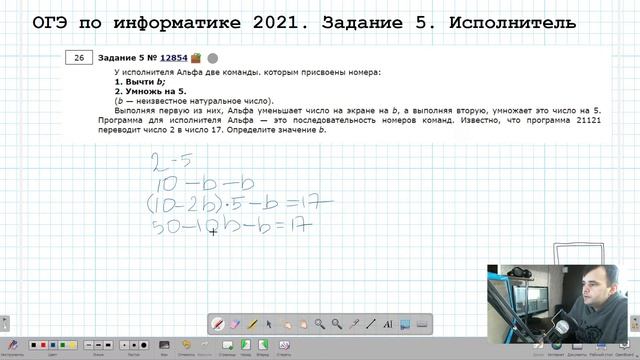Select the yellow Marker highlighter tool
Image resolution: width=640 pixels, height=360 pixels.
252,324
